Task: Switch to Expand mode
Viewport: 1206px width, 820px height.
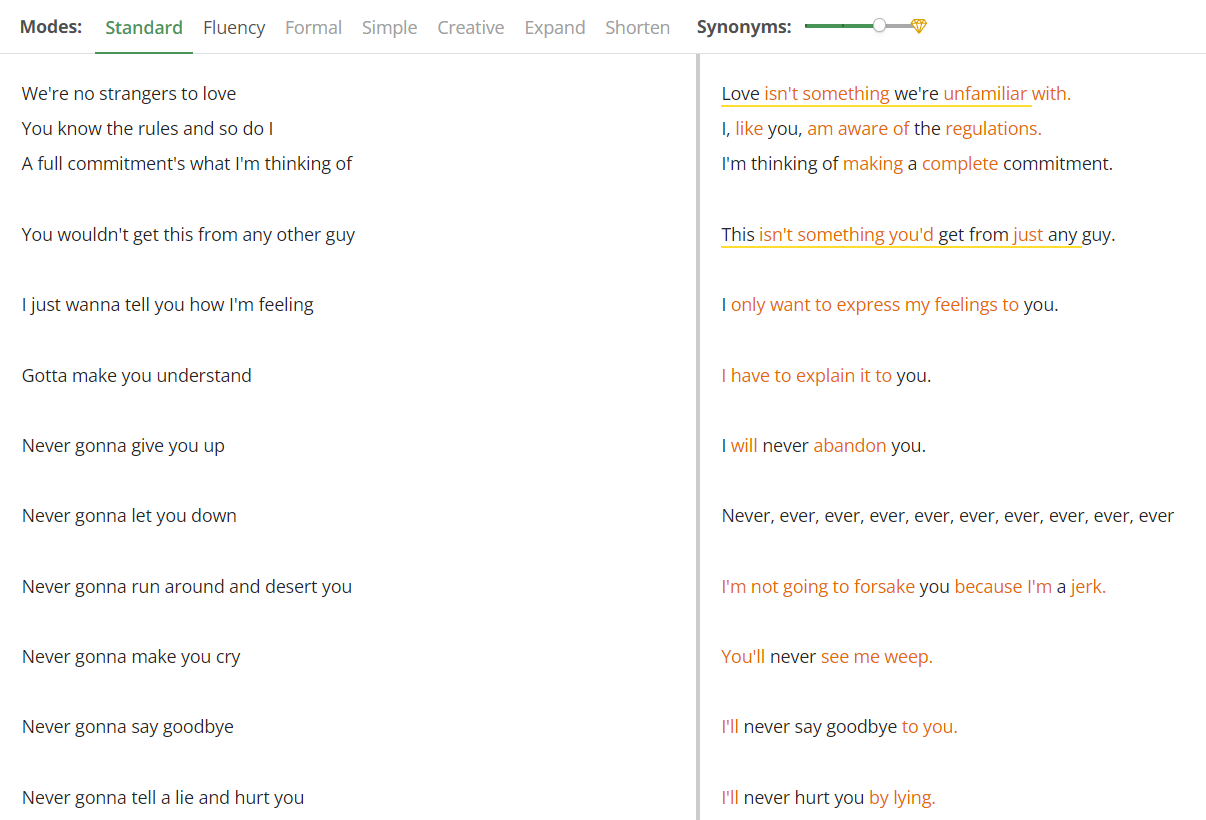Action: pyautogui.click(x=554, y=27)
